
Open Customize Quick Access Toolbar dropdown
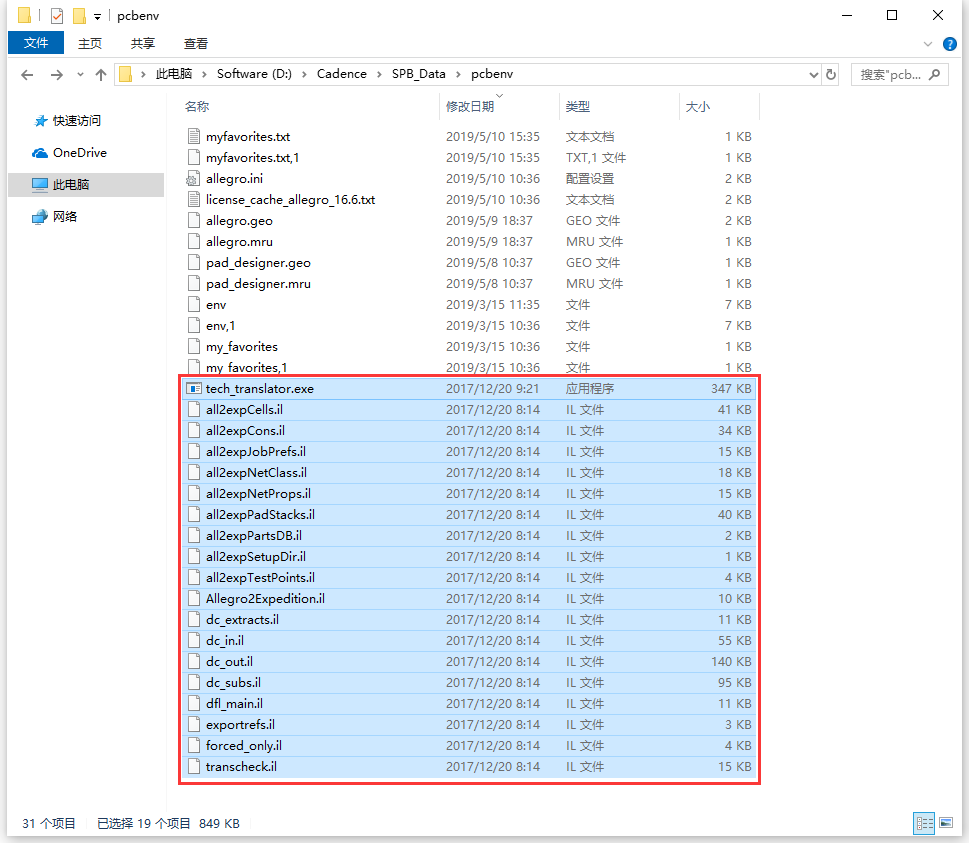97,17
